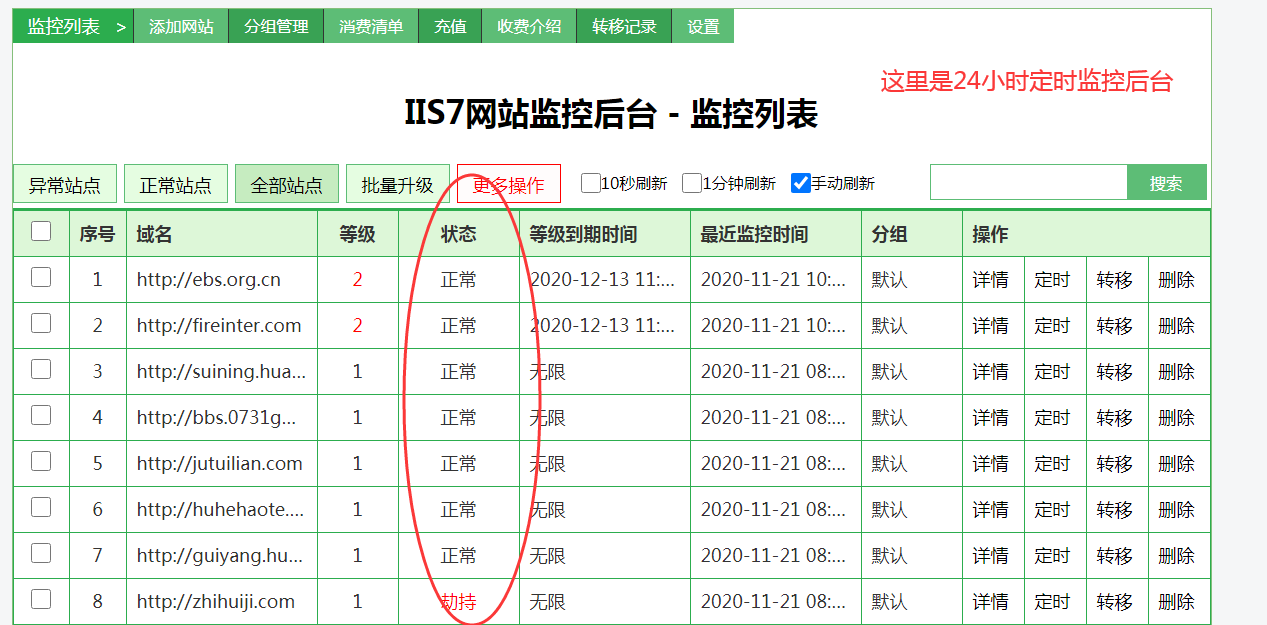The image size is (1267, 625).
Task: Check the box for row fireinter.com
Action: (41, 323)
